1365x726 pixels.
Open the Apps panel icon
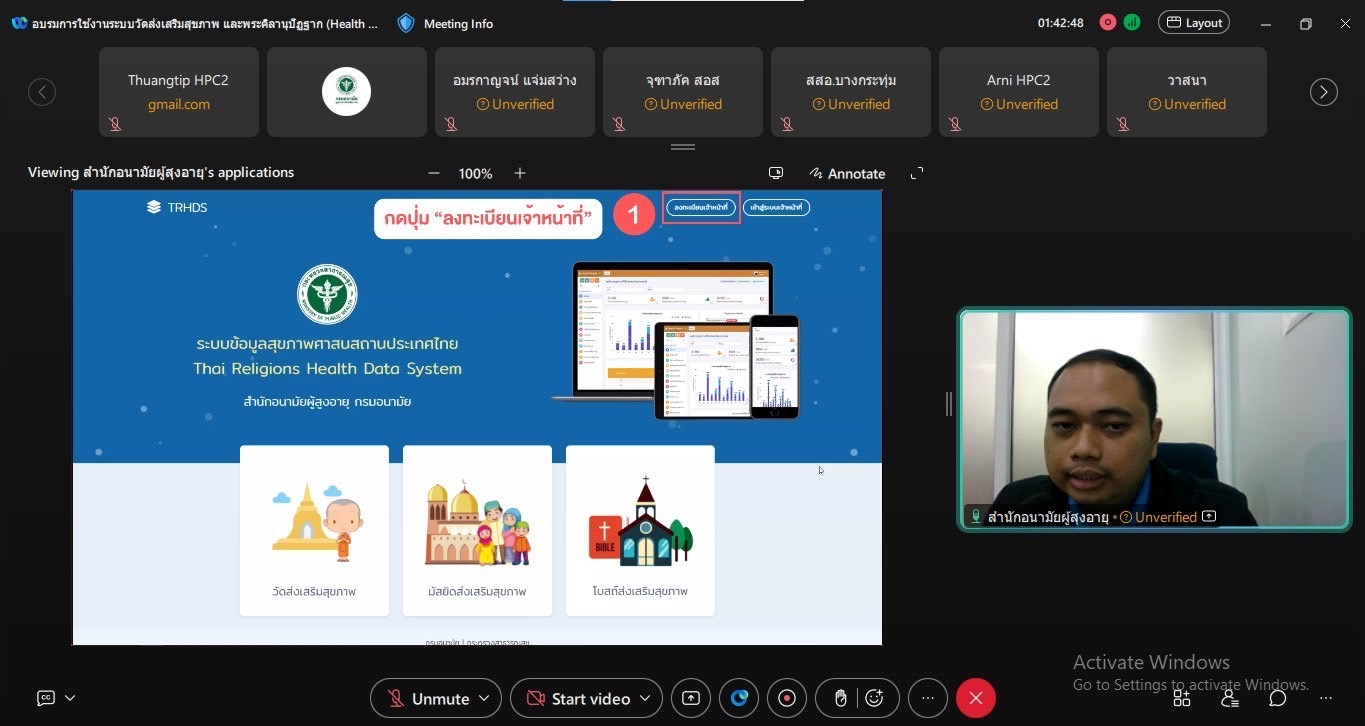coord(1182,698)
